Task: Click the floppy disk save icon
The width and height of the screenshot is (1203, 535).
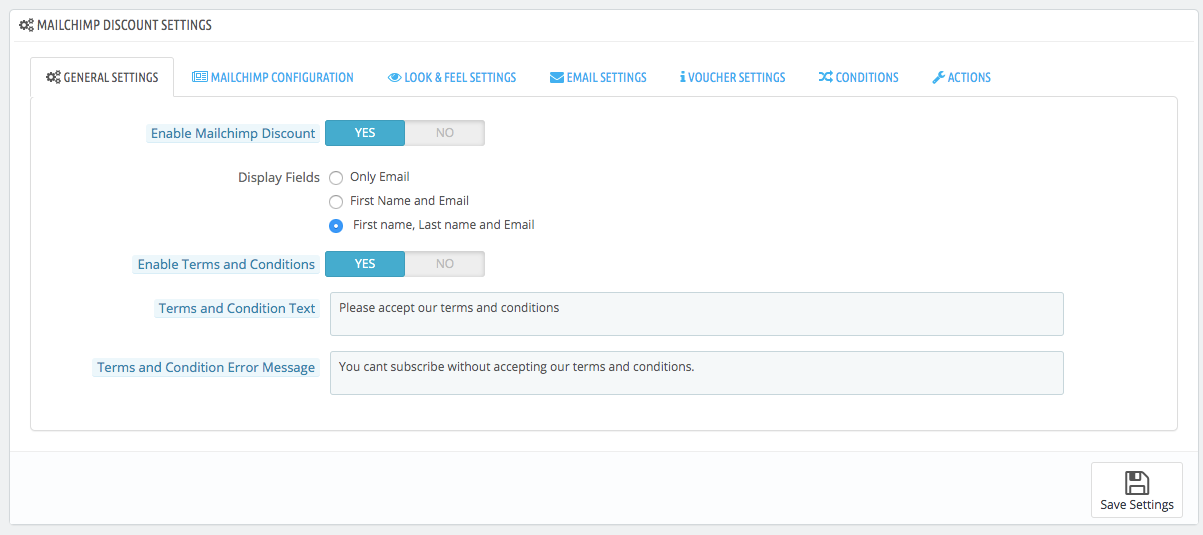Action: click(1137, 483)
